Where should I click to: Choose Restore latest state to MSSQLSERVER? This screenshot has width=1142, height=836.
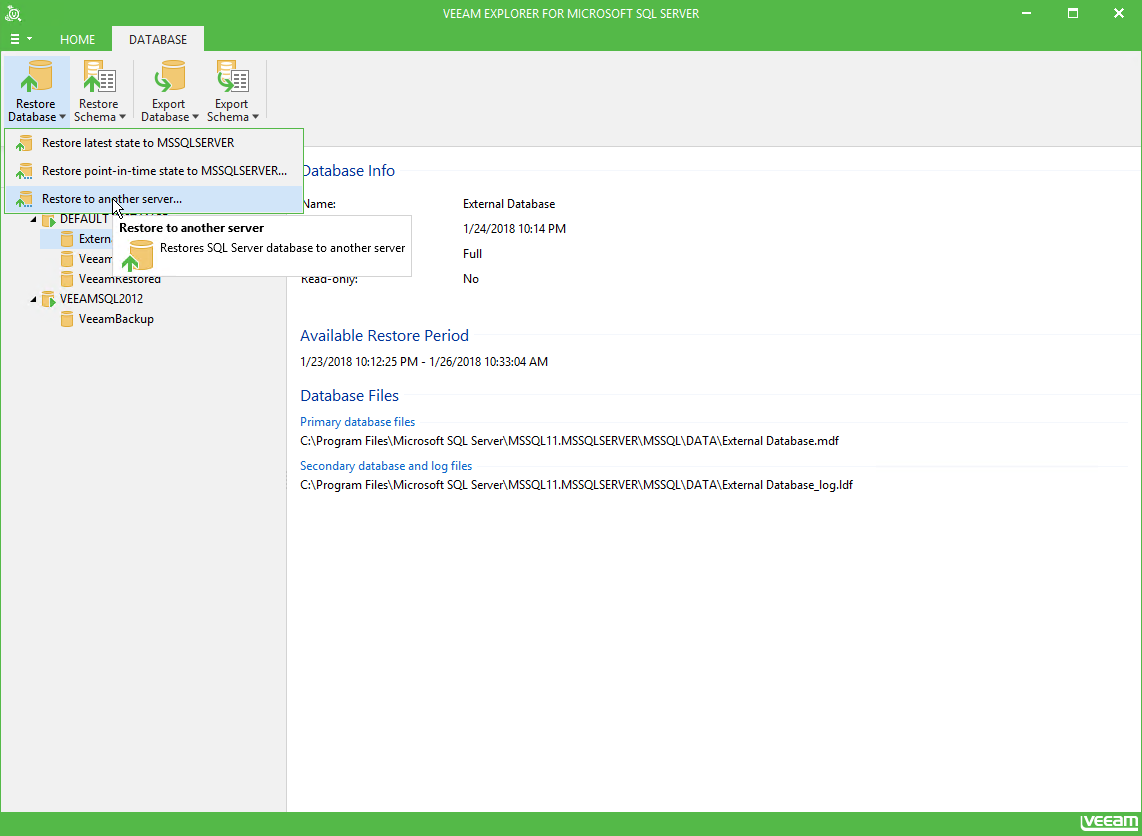click(x=154, y=143)
